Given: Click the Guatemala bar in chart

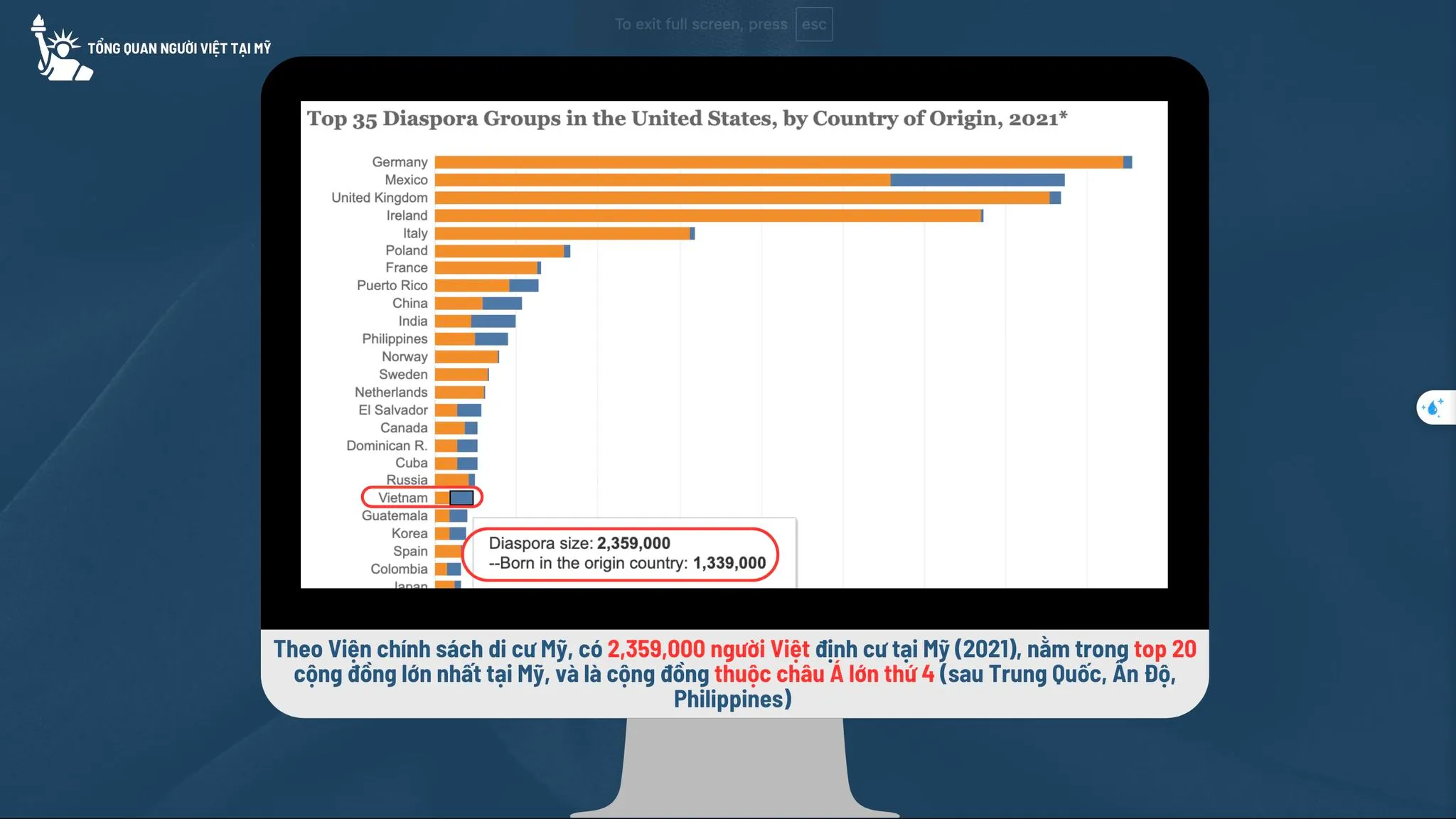Looking at the screenshot, I should coord(451,515).
